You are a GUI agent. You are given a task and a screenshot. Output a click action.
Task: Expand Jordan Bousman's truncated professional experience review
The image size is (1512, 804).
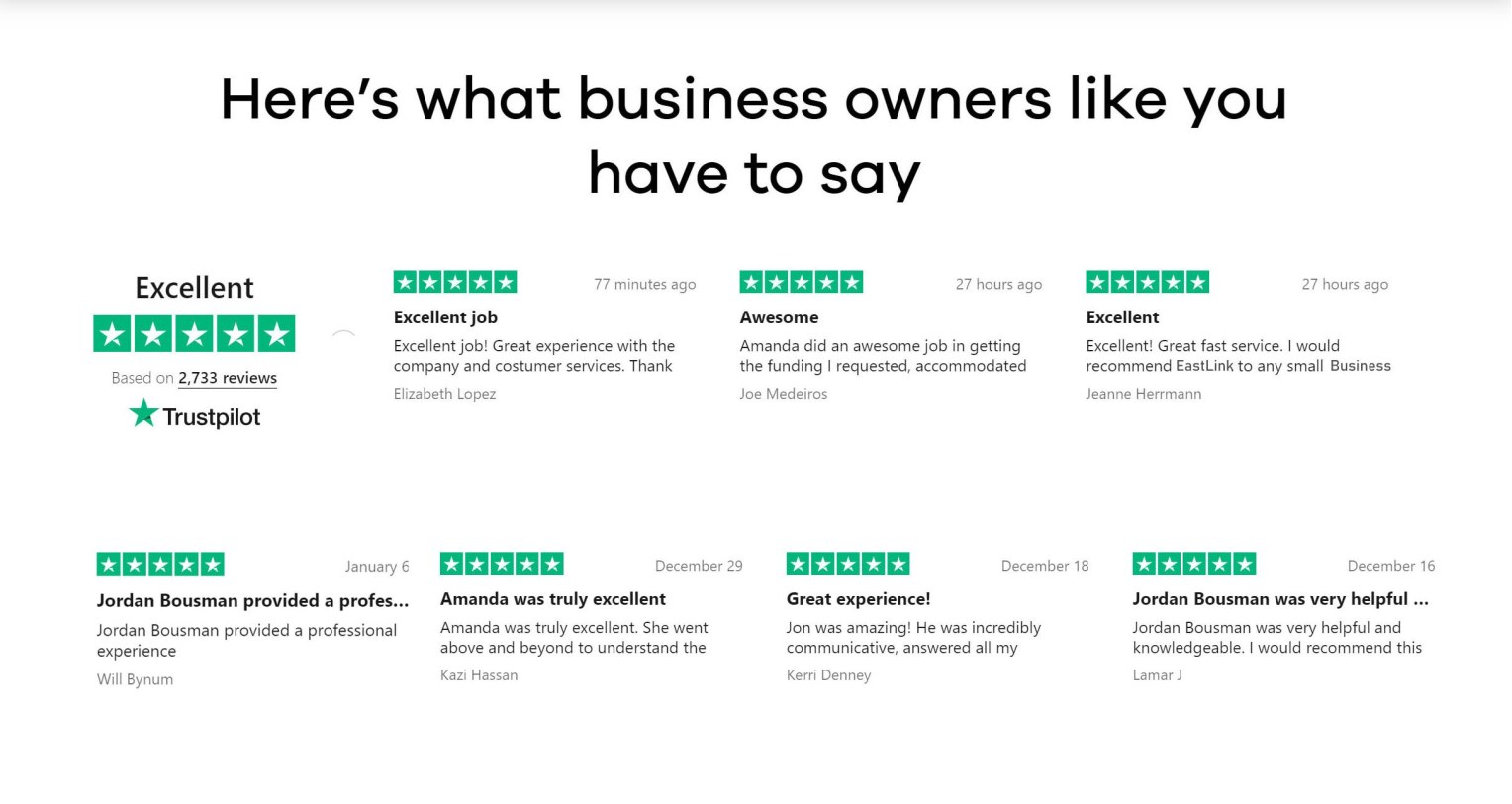point(251,600)
